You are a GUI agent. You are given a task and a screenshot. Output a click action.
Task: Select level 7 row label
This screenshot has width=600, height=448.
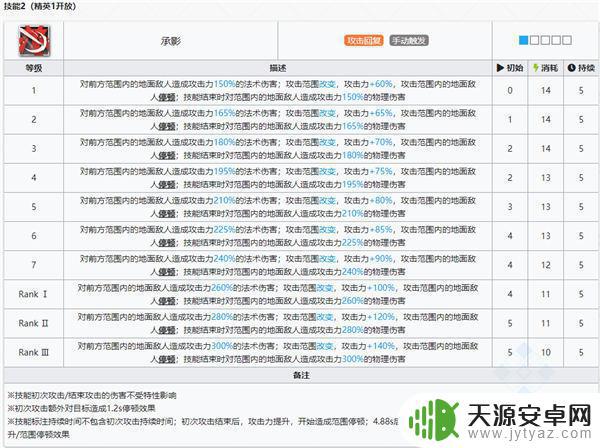pyautogui.click(x=34, y=265)
